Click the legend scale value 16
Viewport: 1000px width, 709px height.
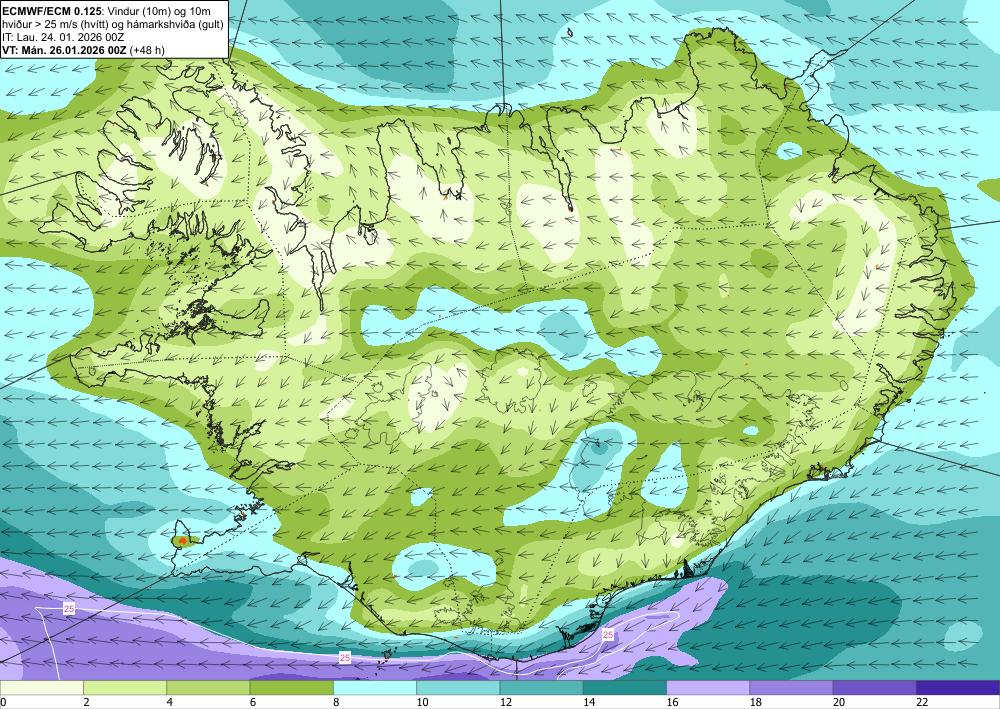point(672,703)
